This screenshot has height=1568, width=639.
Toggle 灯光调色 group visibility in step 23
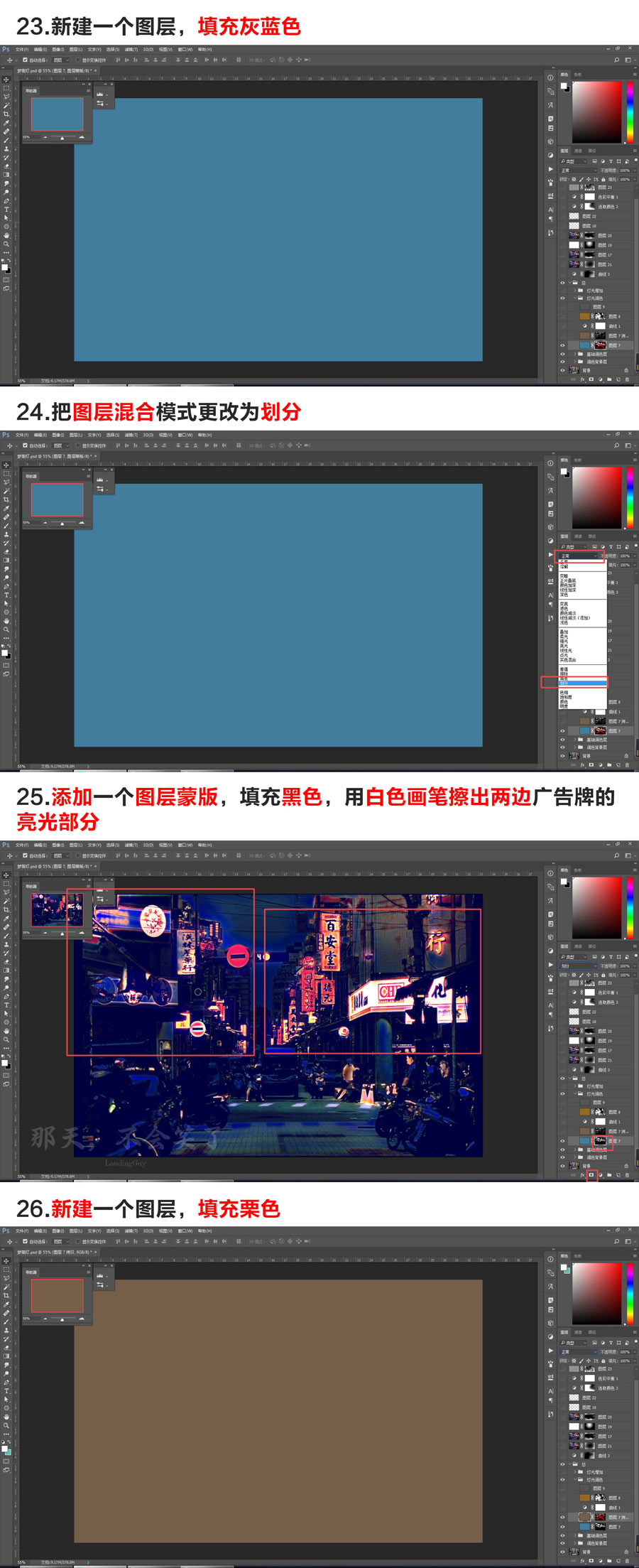pyautogui.click(x=563, y=298)
